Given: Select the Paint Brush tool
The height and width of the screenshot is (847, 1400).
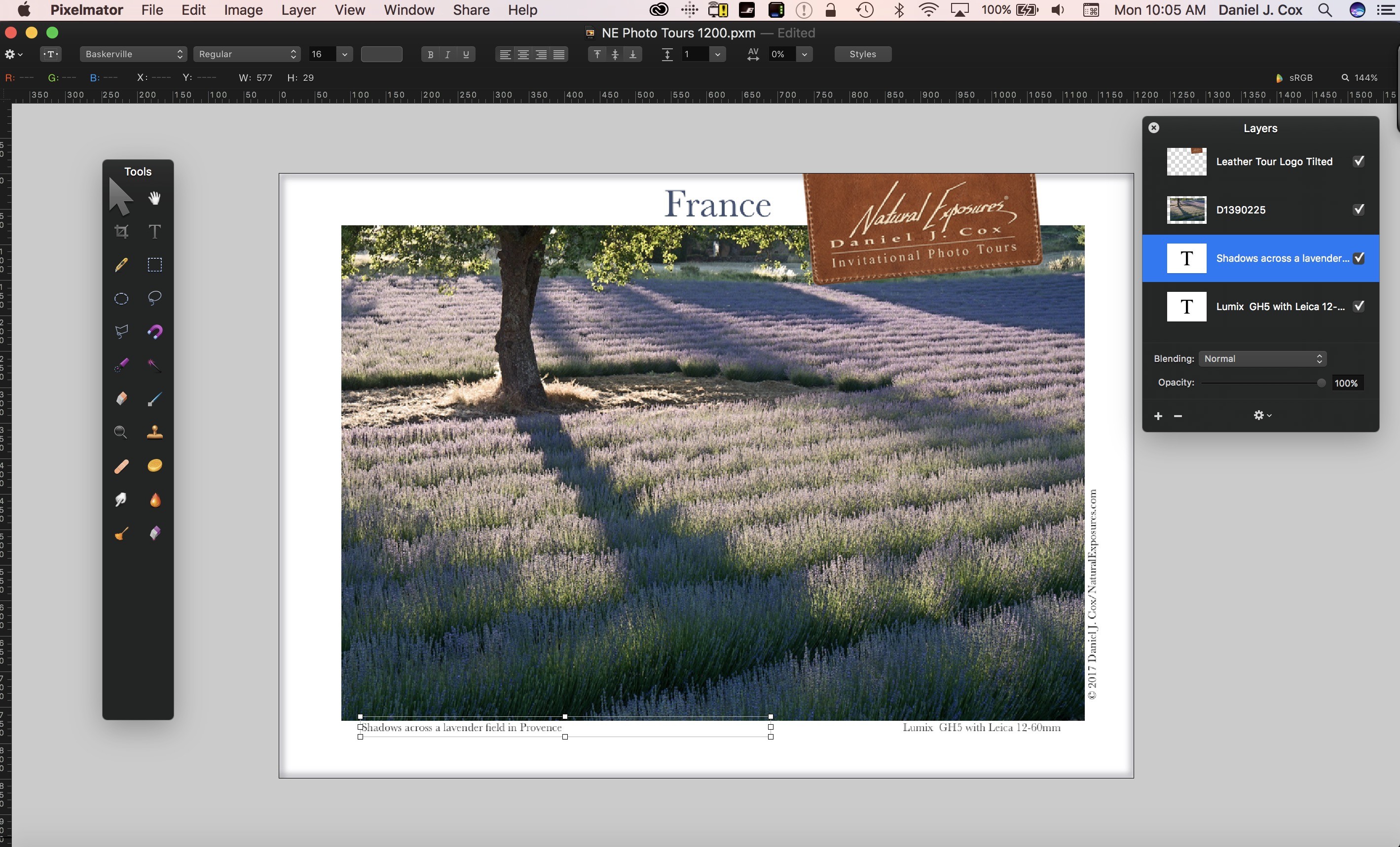Looking at the screenshot, I should point(154,398).
